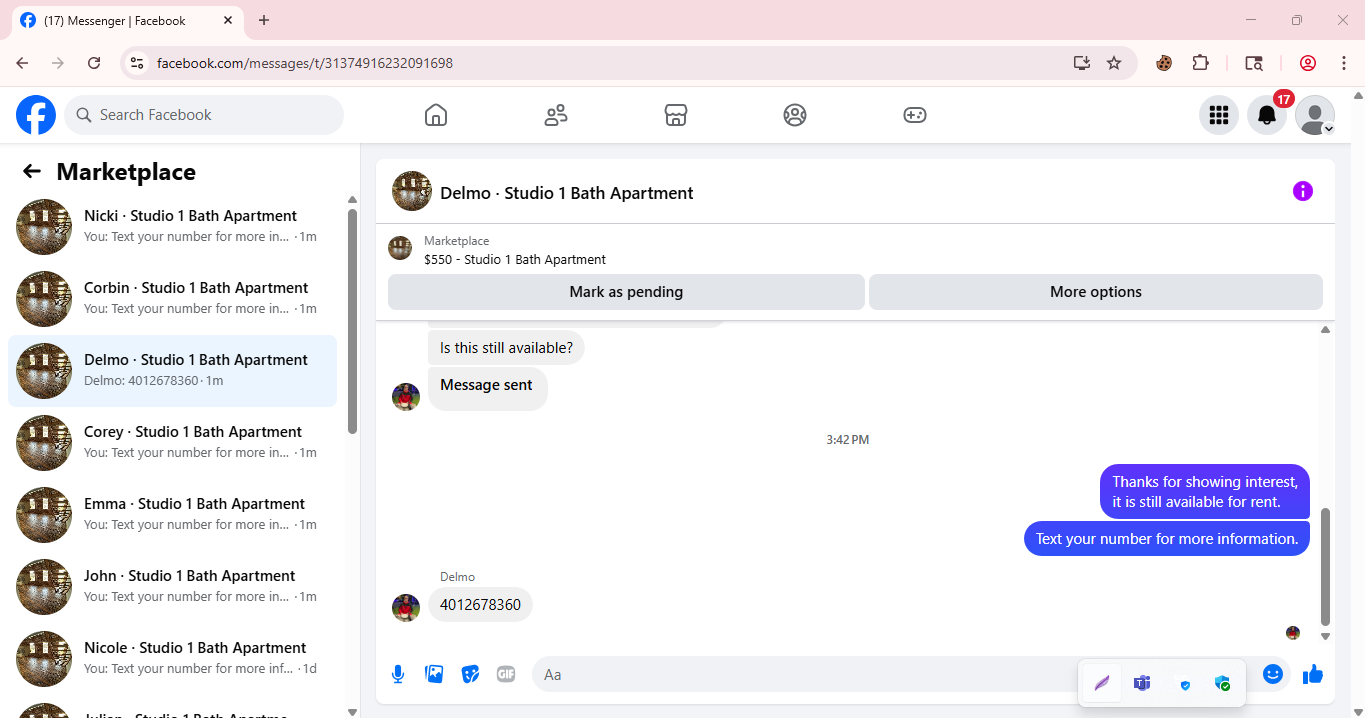
Task: Click chat scrollbar up arrow
Action: pyautogui.click(x=1326, y=329)
